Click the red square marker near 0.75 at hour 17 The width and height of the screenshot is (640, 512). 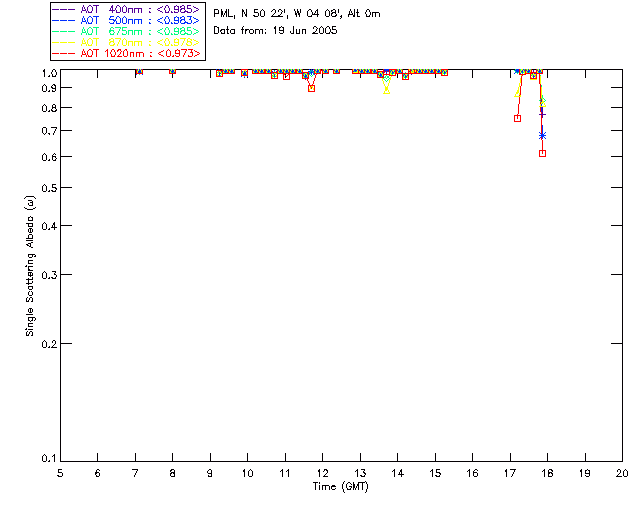(518, 118)
